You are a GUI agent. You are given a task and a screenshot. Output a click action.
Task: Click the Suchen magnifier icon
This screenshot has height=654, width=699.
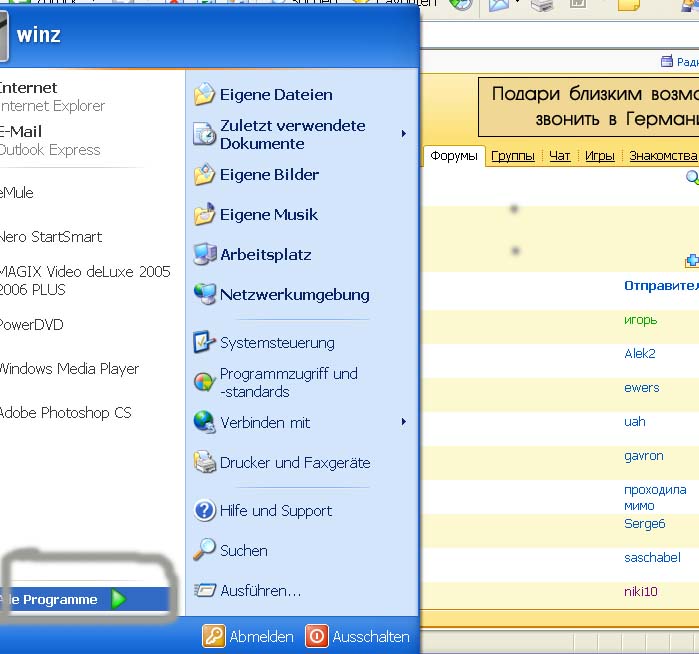point(205,550)
